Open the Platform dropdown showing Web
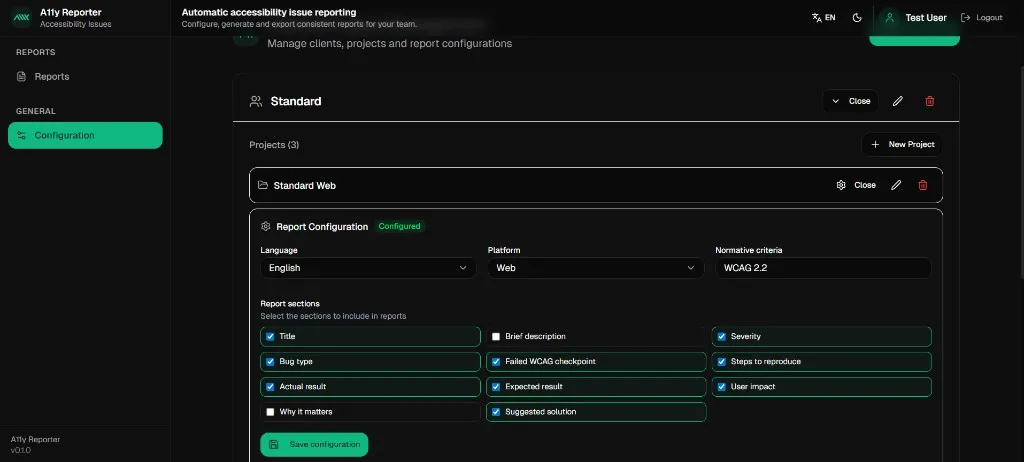The height and width of the screenshot is (462, 1024). [595, 268]
